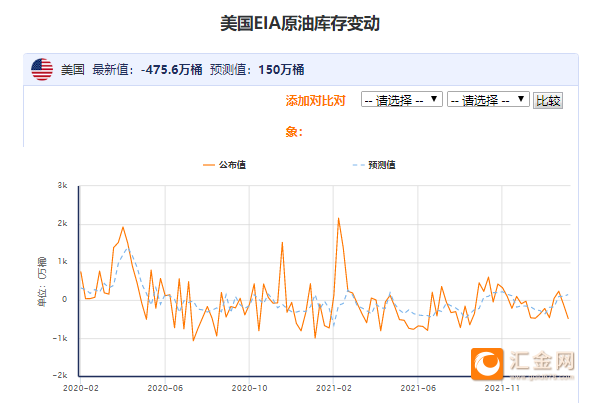The image size is (591, 403).
Task: Click the US flag icon
Action: click(42, 69)
